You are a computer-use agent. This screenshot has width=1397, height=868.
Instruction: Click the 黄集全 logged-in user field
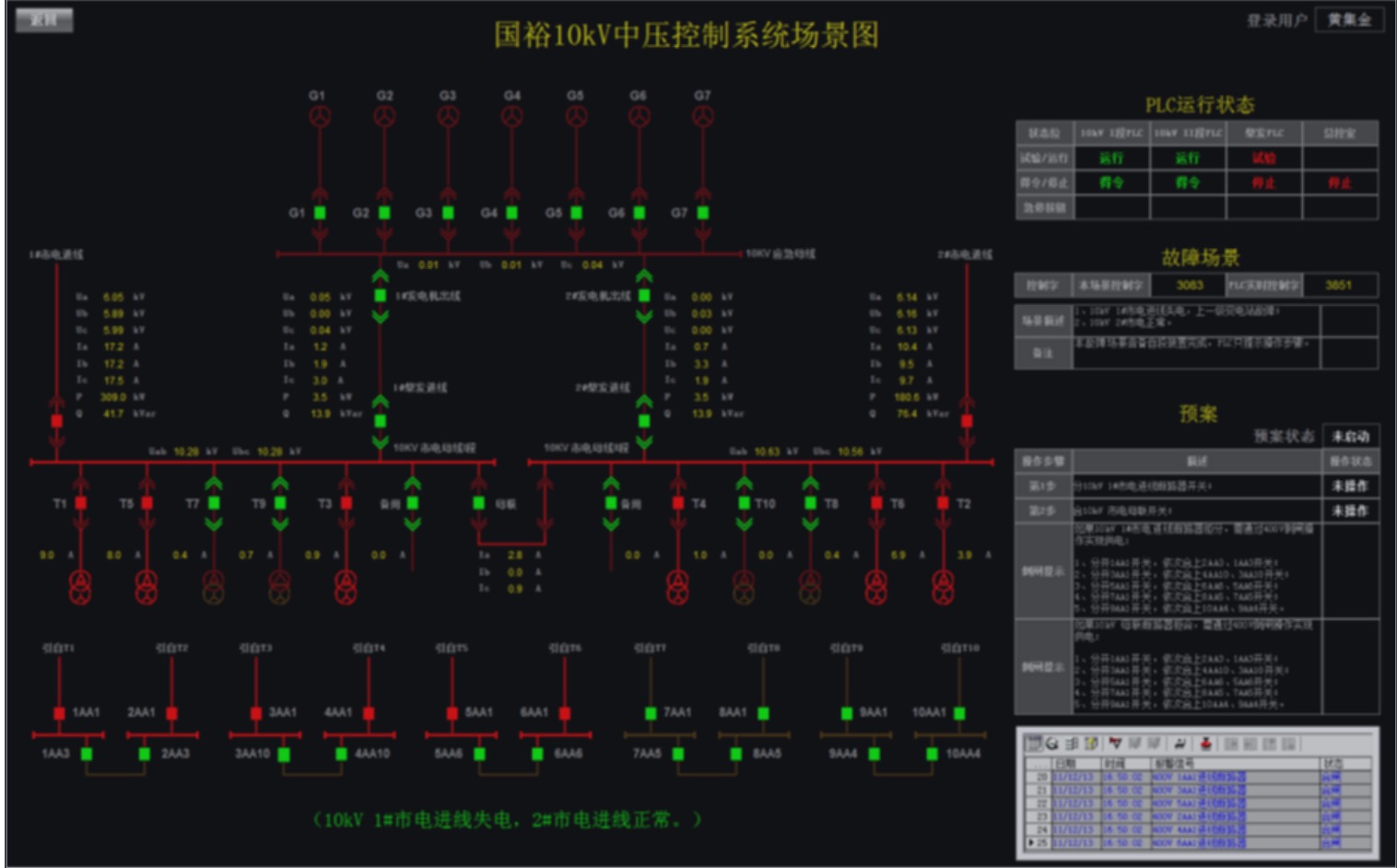tap(1350, 19)
